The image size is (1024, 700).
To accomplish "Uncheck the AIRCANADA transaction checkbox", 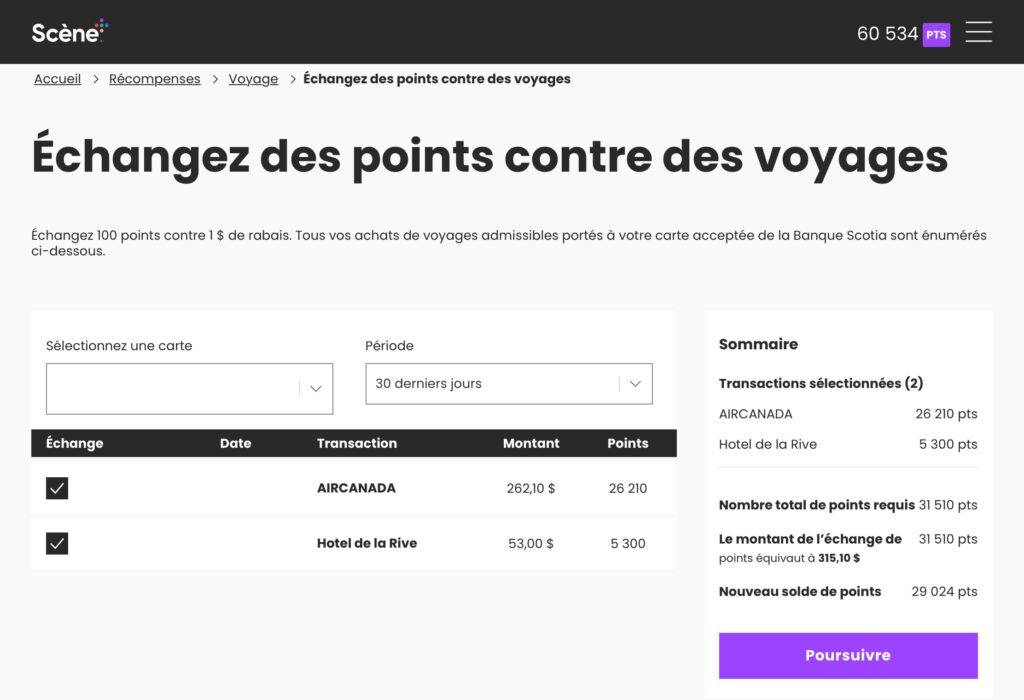I will point(57,487).
